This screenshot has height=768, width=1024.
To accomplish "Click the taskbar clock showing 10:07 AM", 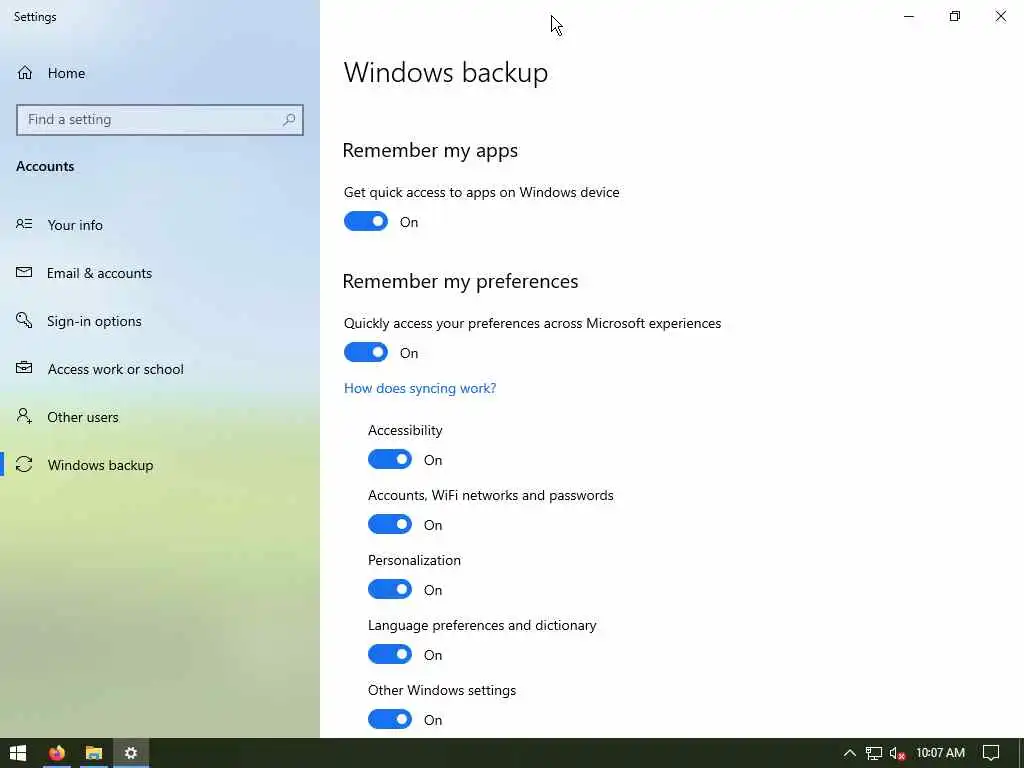I will pos(940,753).
